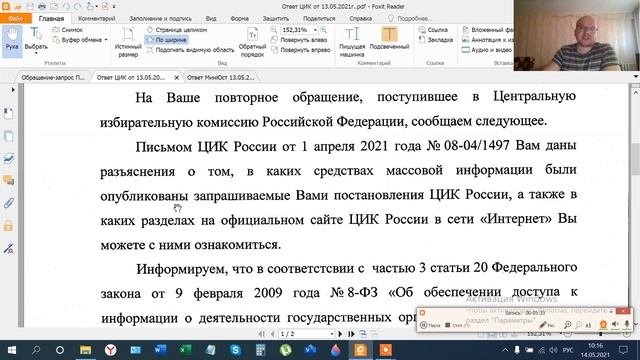Zoom out with ribbon magnifier minus
Image resolution: width=640 pixels, height=360 pixels.
(274, 30)
